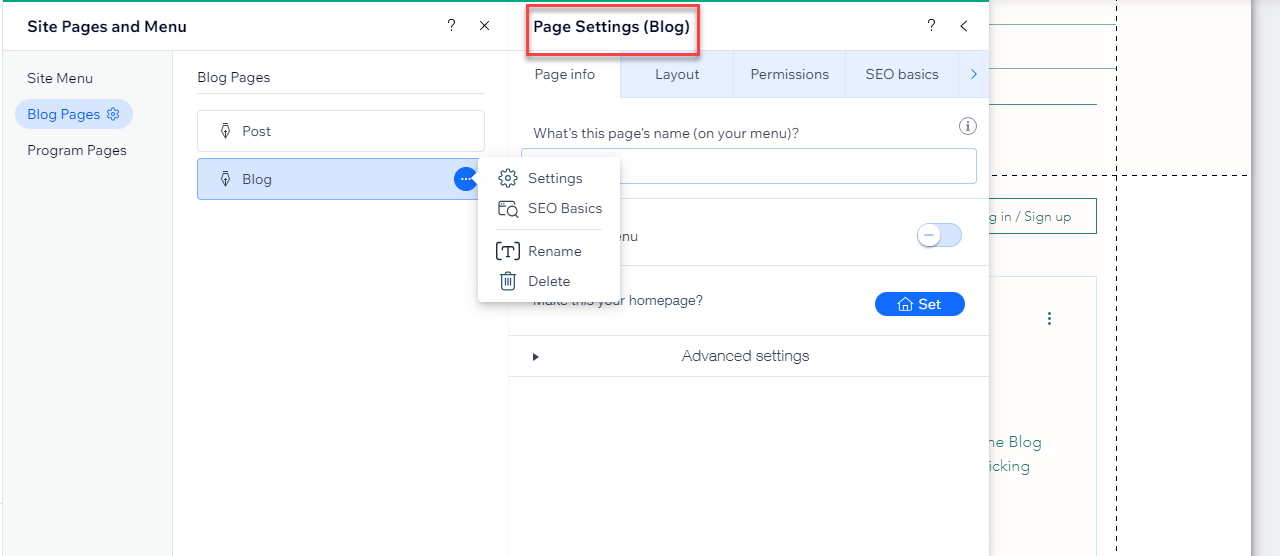This screenshot has height=556, width=1280.
Task: Click the Log in / Sign up button
Action: pyautogui.click(x=1042, y=216)
